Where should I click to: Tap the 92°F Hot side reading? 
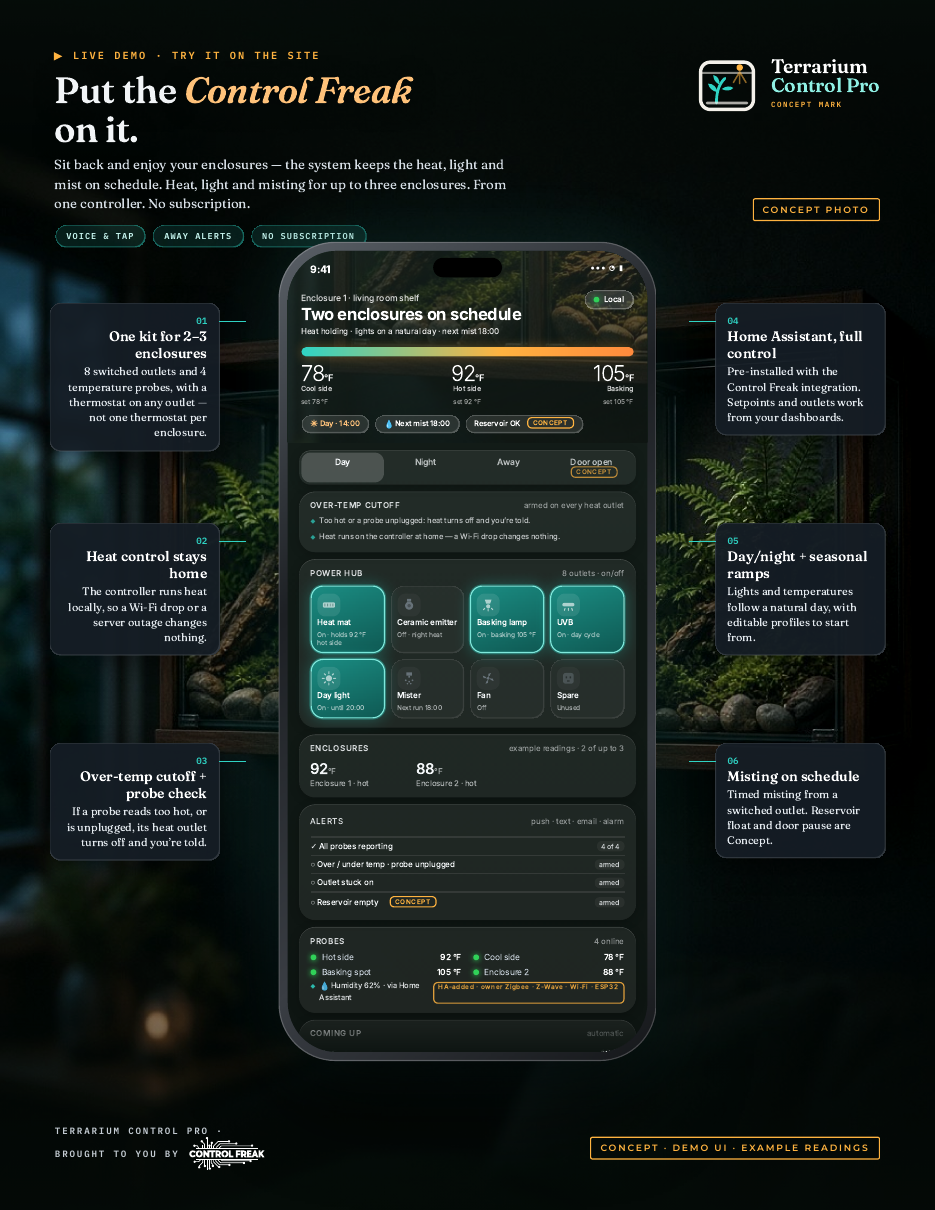tap(467, 384)
